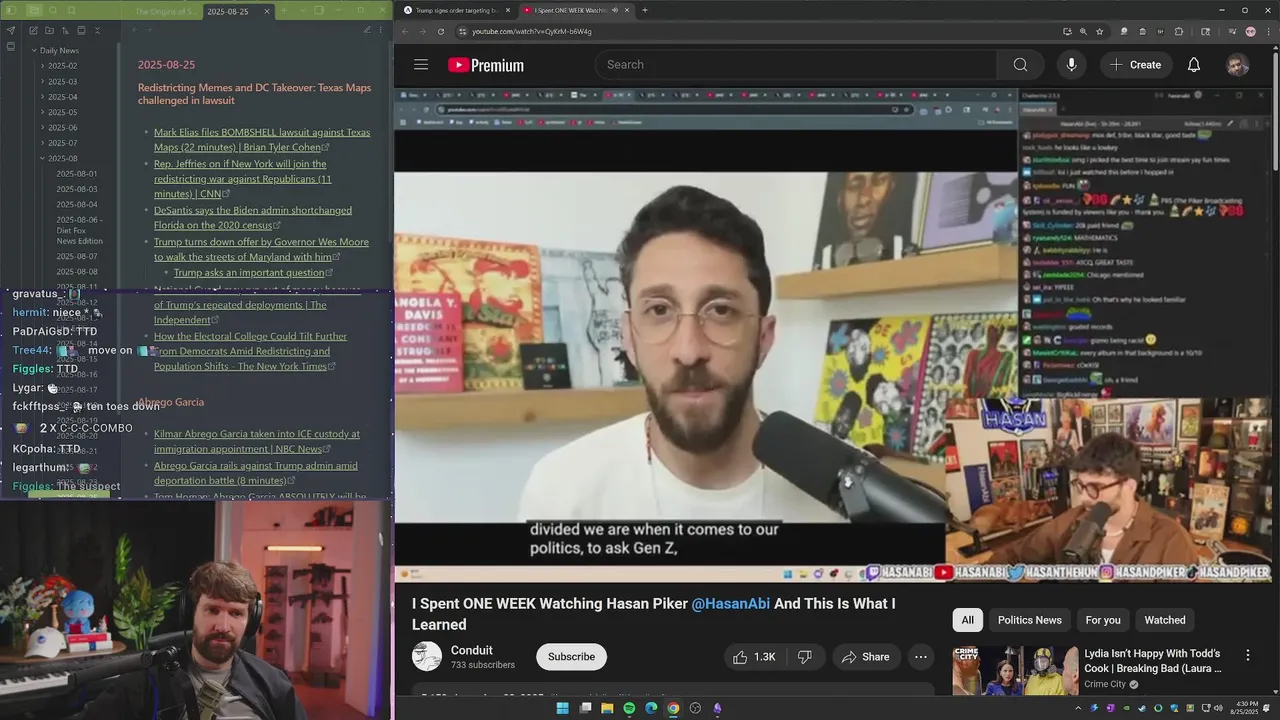Switch to Trump signs order Chrome tab
Image resolution: width=1280 pixels, height=720 pixels.
456,10
